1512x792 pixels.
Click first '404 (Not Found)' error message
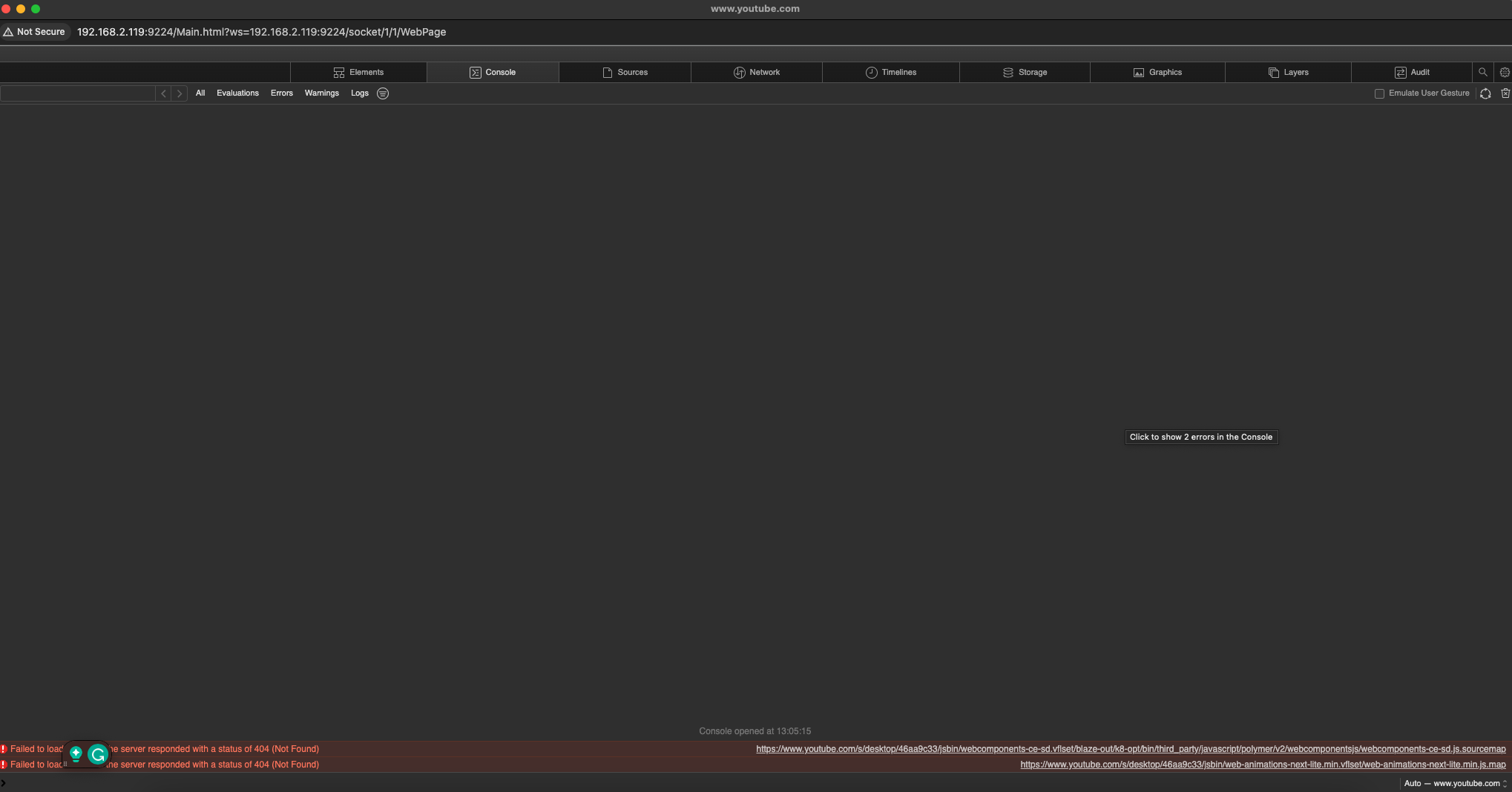[165, 749]
